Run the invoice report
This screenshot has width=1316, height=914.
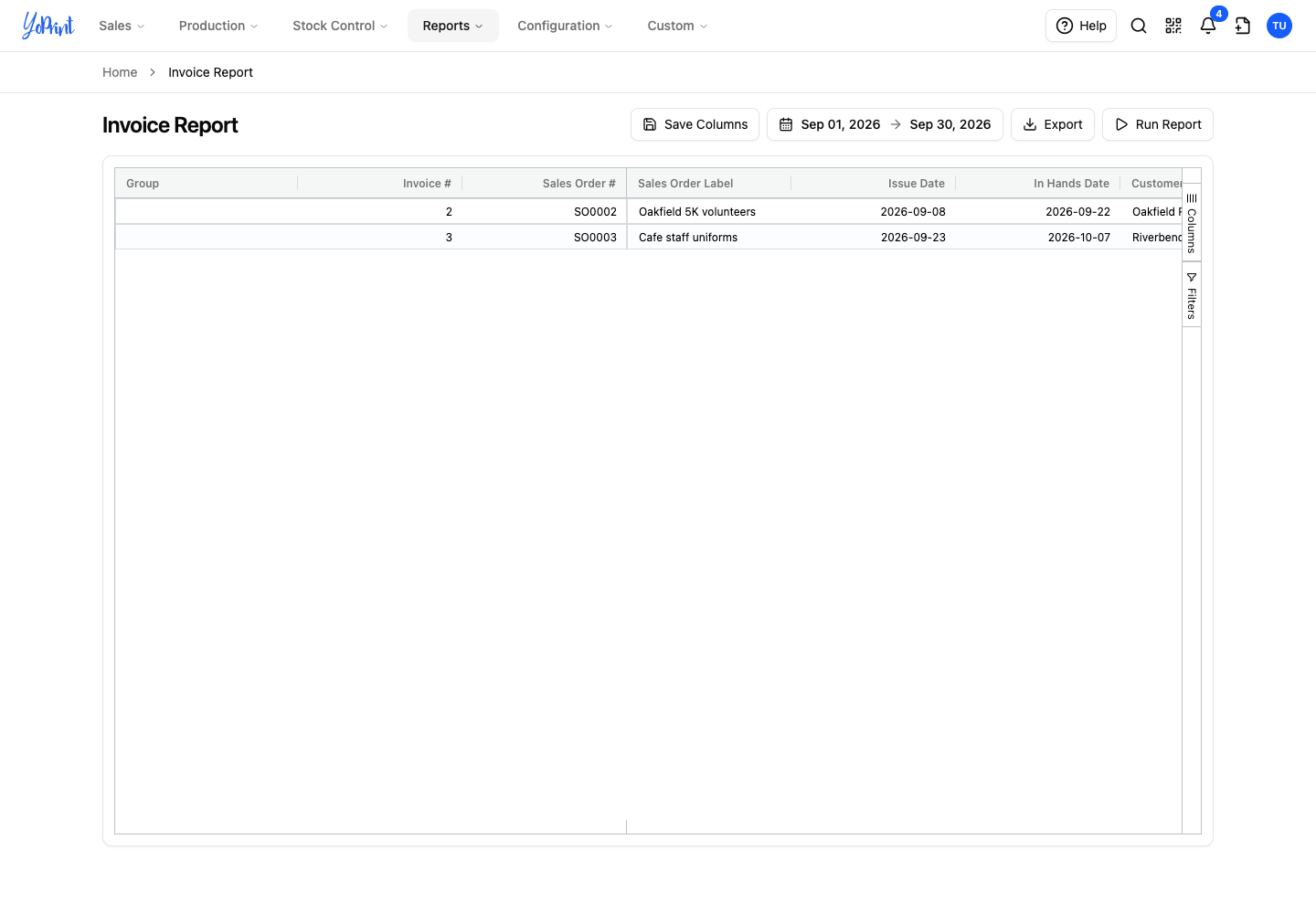[1158, 124]
